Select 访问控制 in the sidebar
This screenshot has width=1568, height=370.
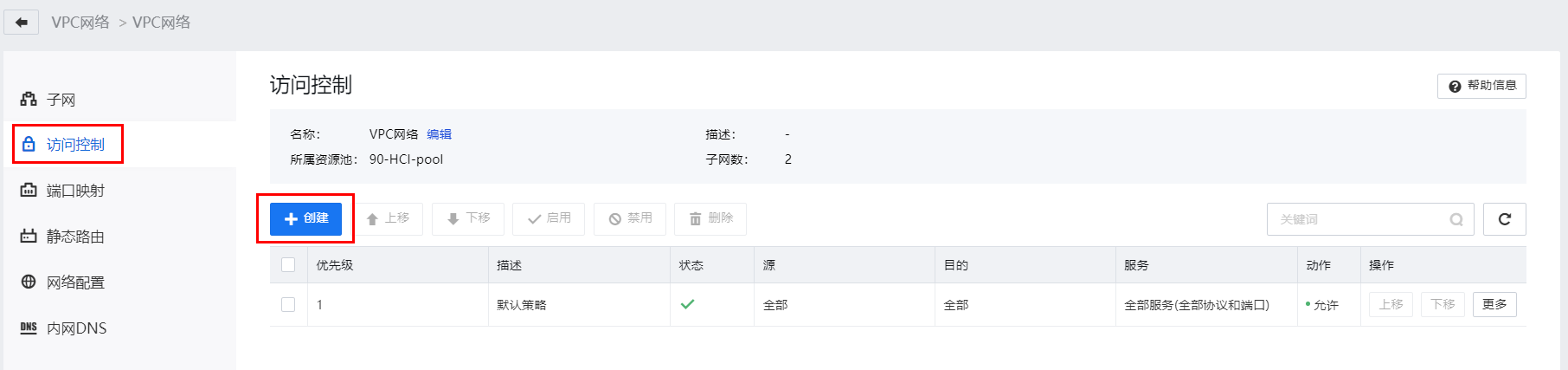point(75,144)
